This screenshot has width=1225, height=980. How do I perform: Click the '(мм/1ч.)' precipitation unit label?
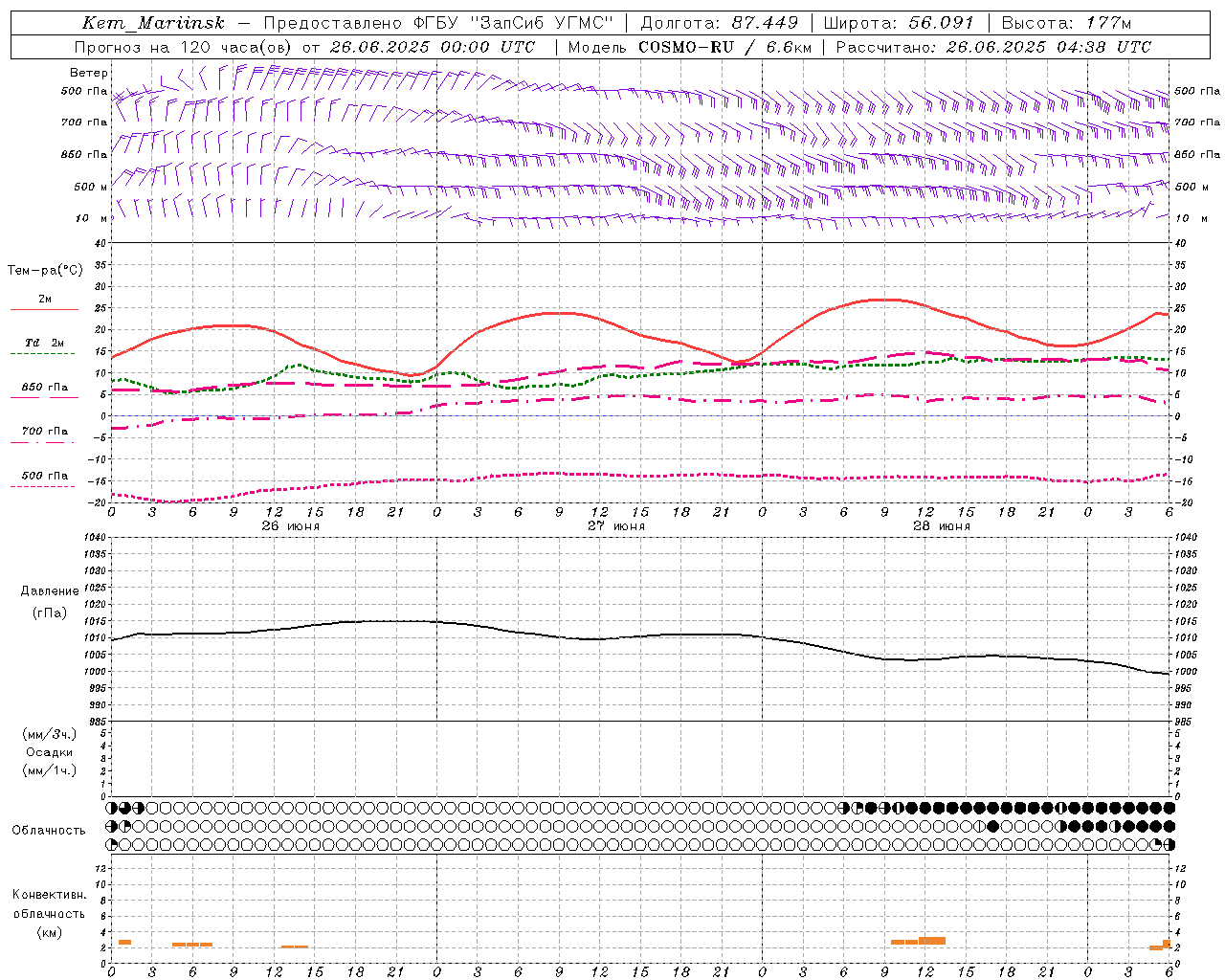pyautogui.click(x=50, y=770)
